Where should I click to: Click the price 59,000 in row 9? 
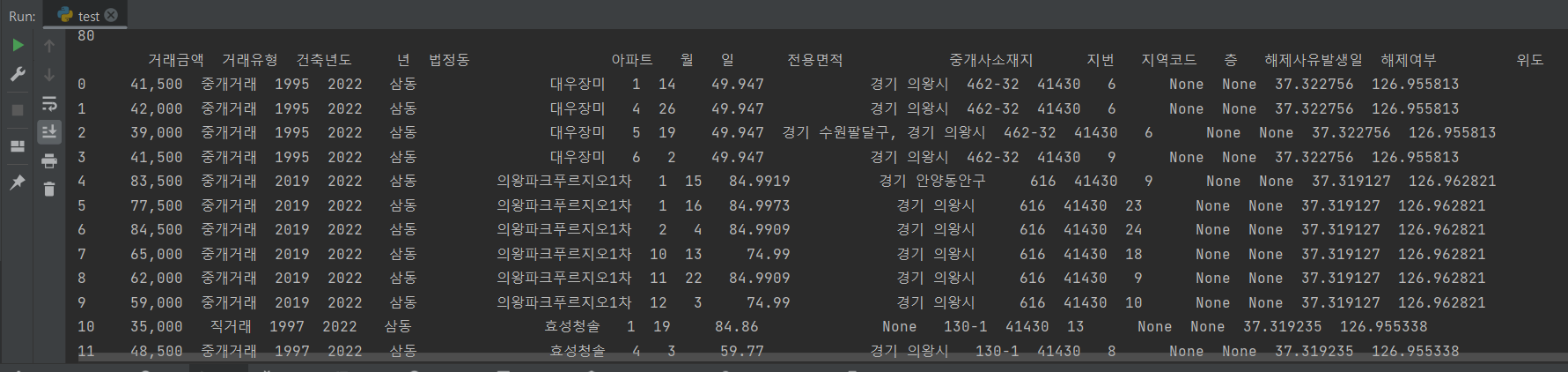(157, 302)
